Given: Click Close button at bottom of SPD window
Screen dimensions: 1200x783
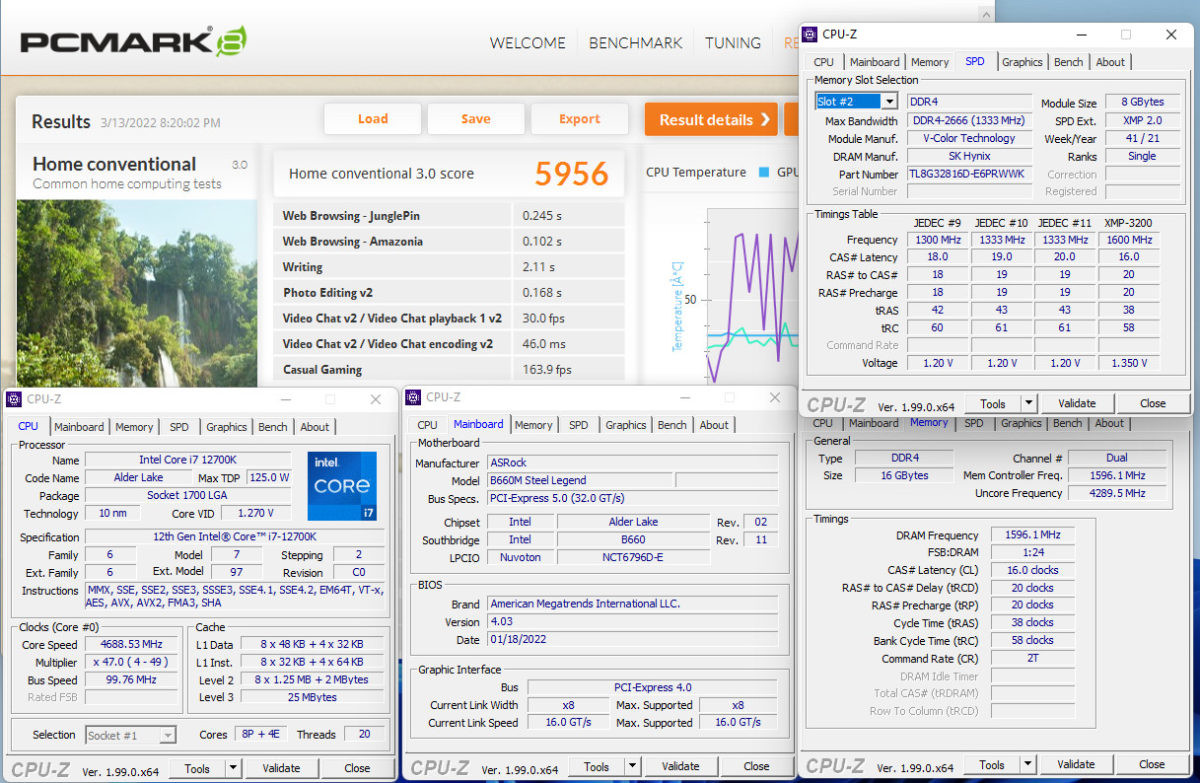Looking at the screenshot, I should (1153, 403).
